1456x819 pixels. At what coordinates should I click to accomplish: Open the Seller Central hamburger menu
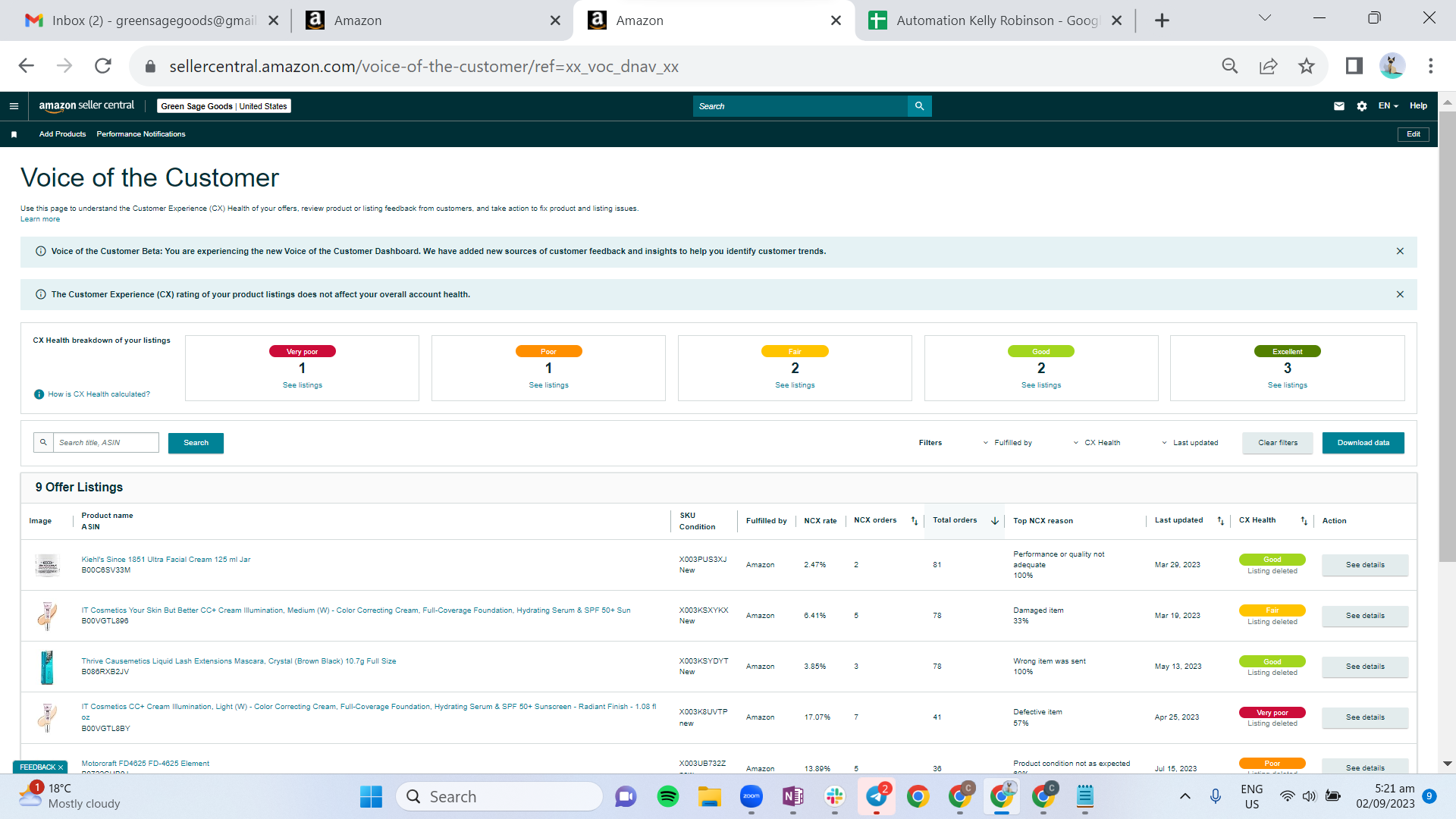14,106
